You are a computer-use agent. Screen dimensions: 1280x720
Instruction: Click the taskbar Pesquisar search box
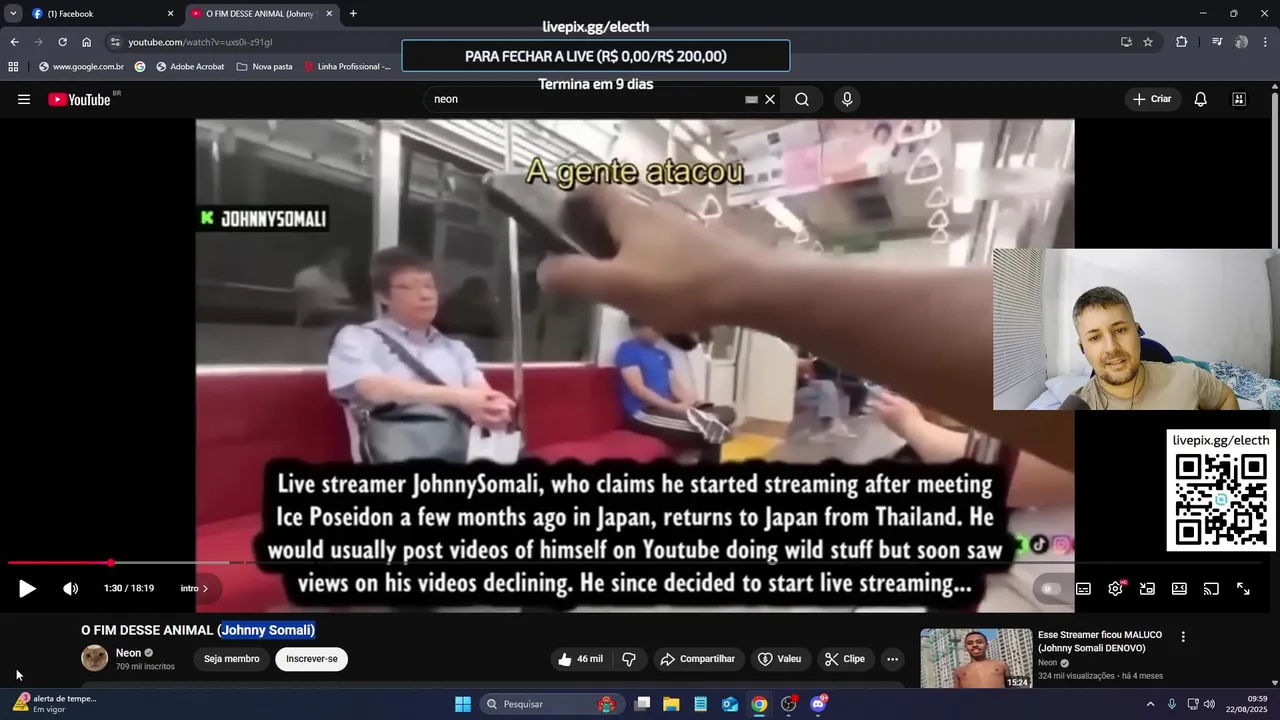(553, 704)
